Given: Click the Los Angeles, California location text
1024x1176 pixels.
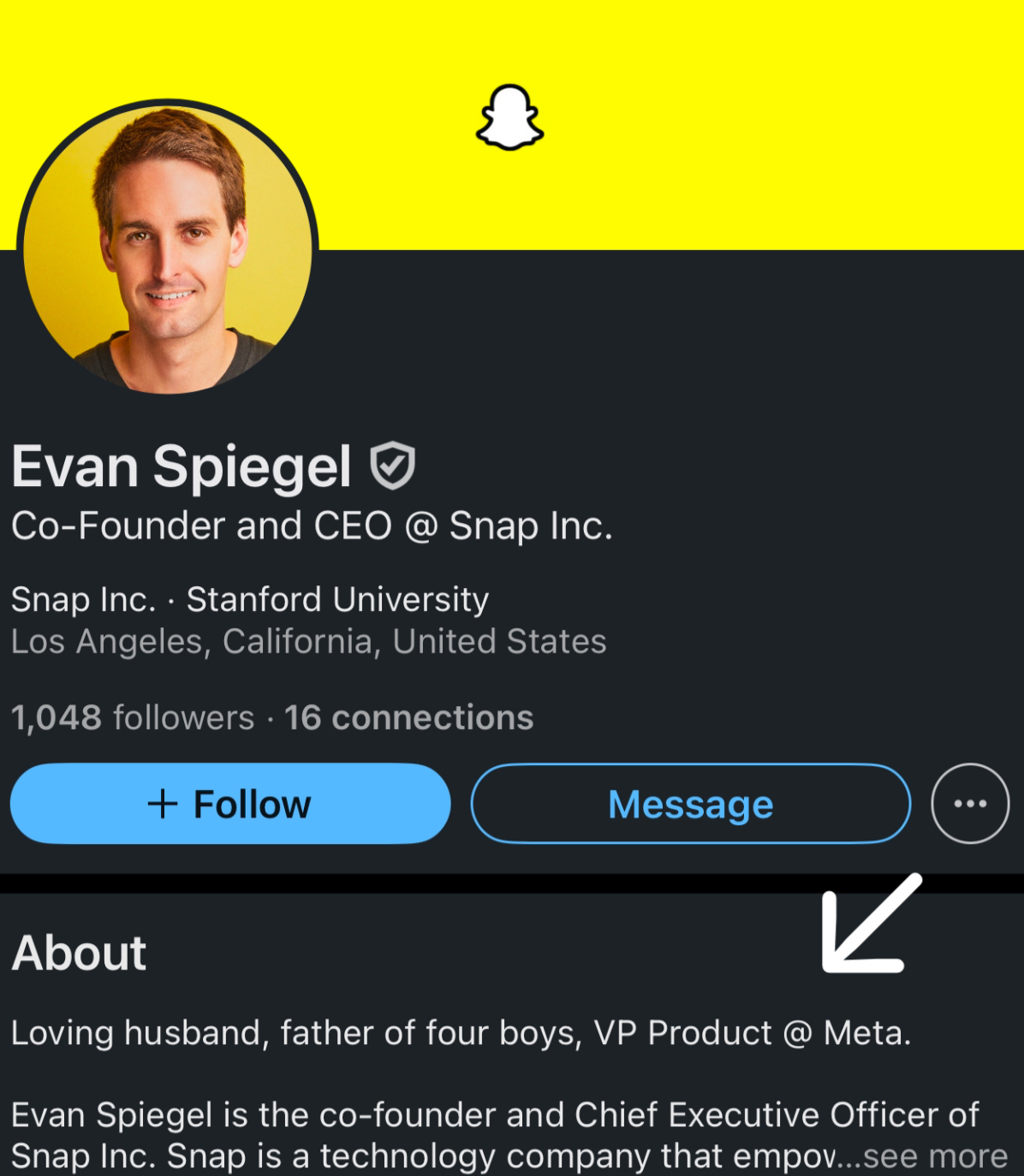Looking at the screenshot, I should pyautogui.click(x=308, y=642).
